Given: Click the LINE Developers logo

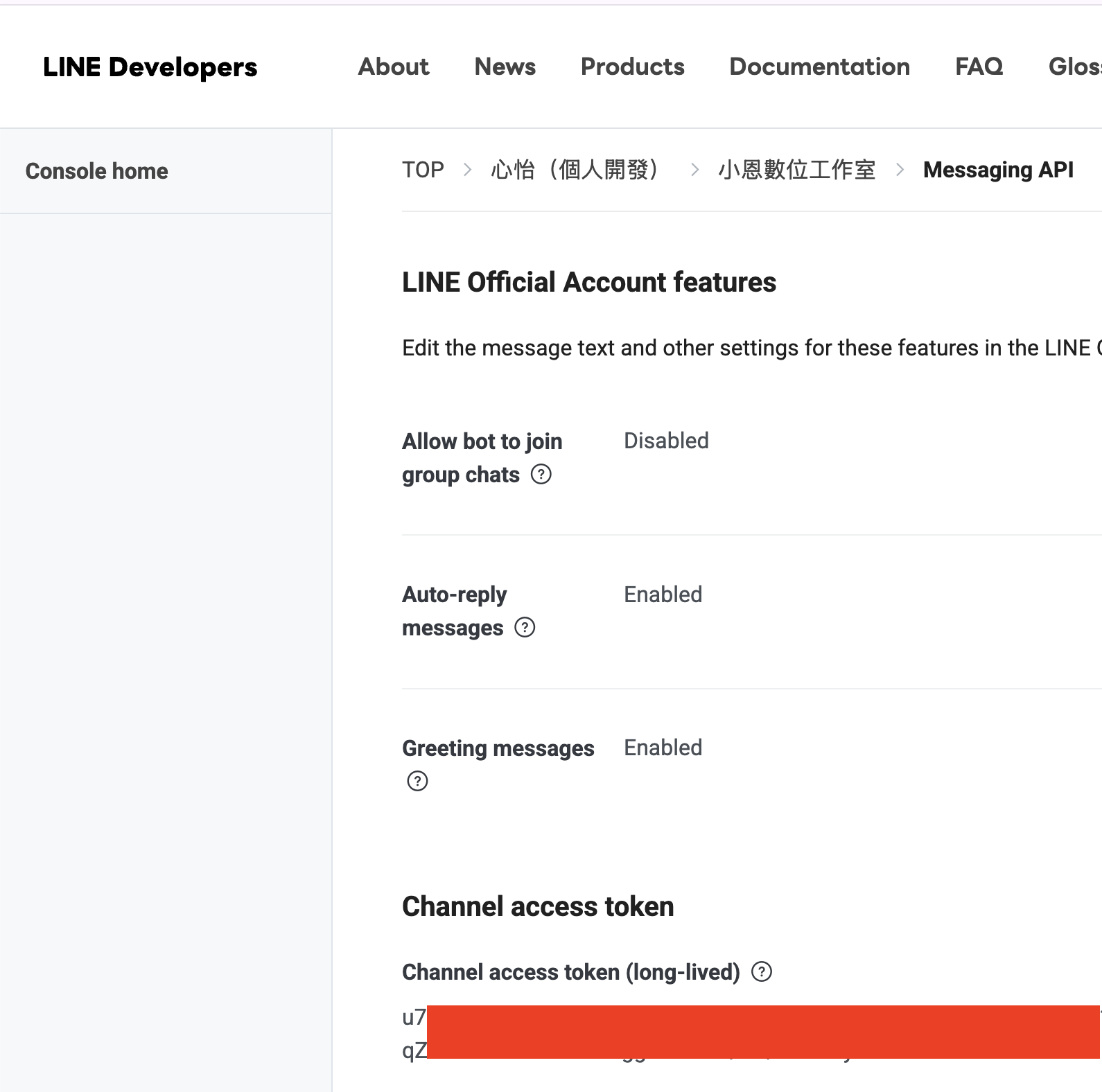Looking at the screenshot, I should tap(150, 67).
